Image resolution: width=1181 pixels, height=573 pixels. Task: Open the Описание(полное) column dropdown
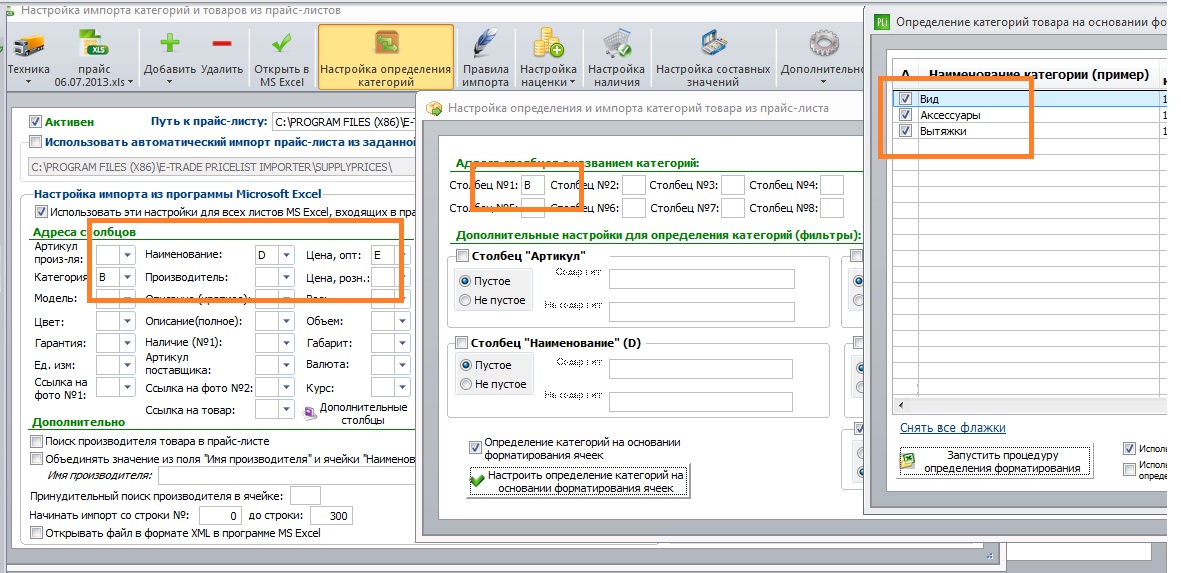pos(286,322)
